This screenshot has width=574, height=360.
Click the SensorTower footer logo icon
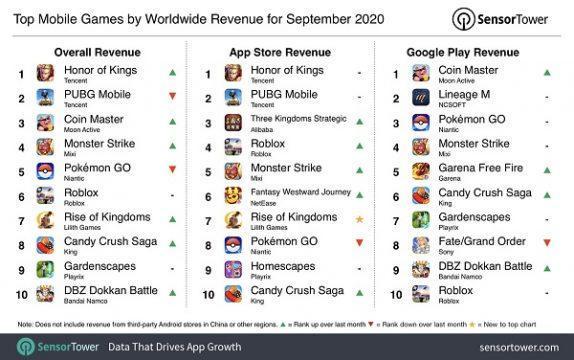point(25,346)
